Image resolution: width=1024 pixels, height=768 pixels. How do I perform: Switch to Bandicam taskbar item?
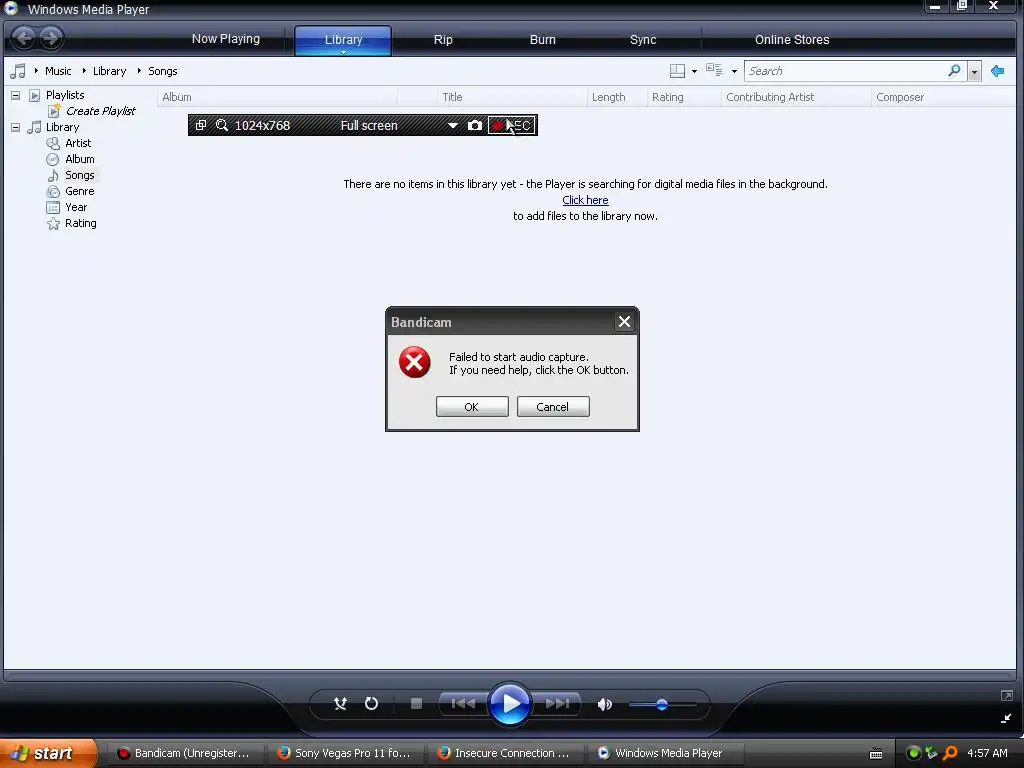coord(184,753)
